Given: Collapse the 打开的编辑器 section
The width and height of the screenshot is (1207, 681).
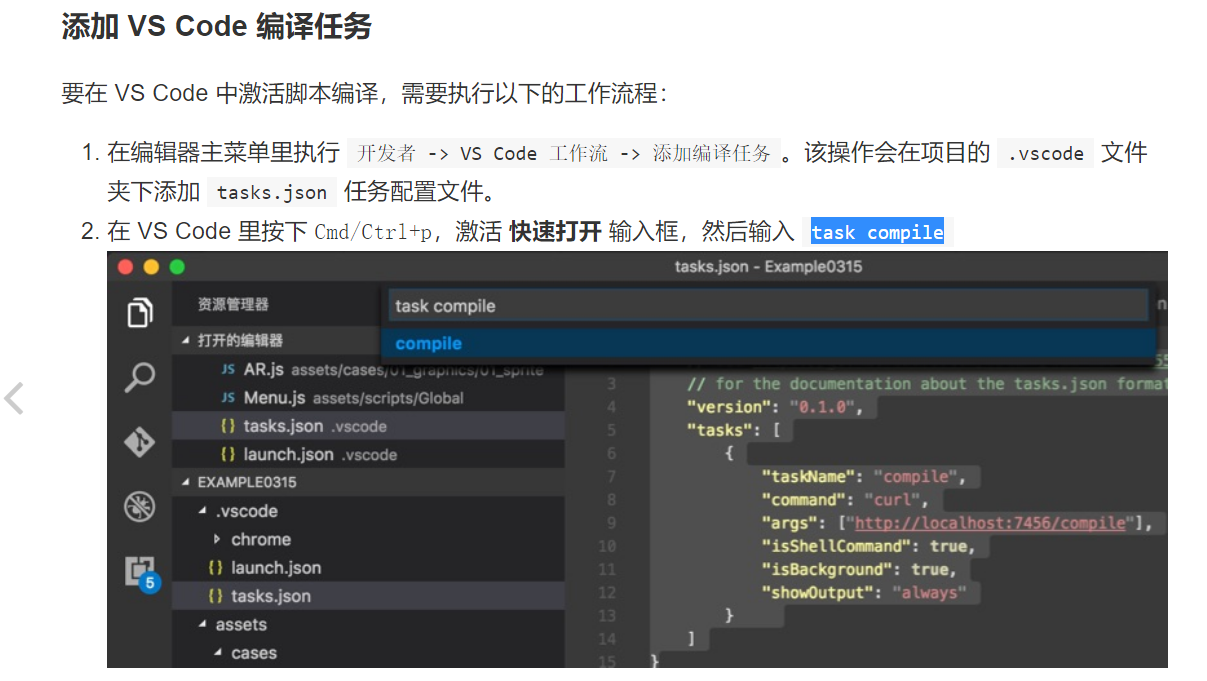Looking at the screenshot, I should 185,341.
